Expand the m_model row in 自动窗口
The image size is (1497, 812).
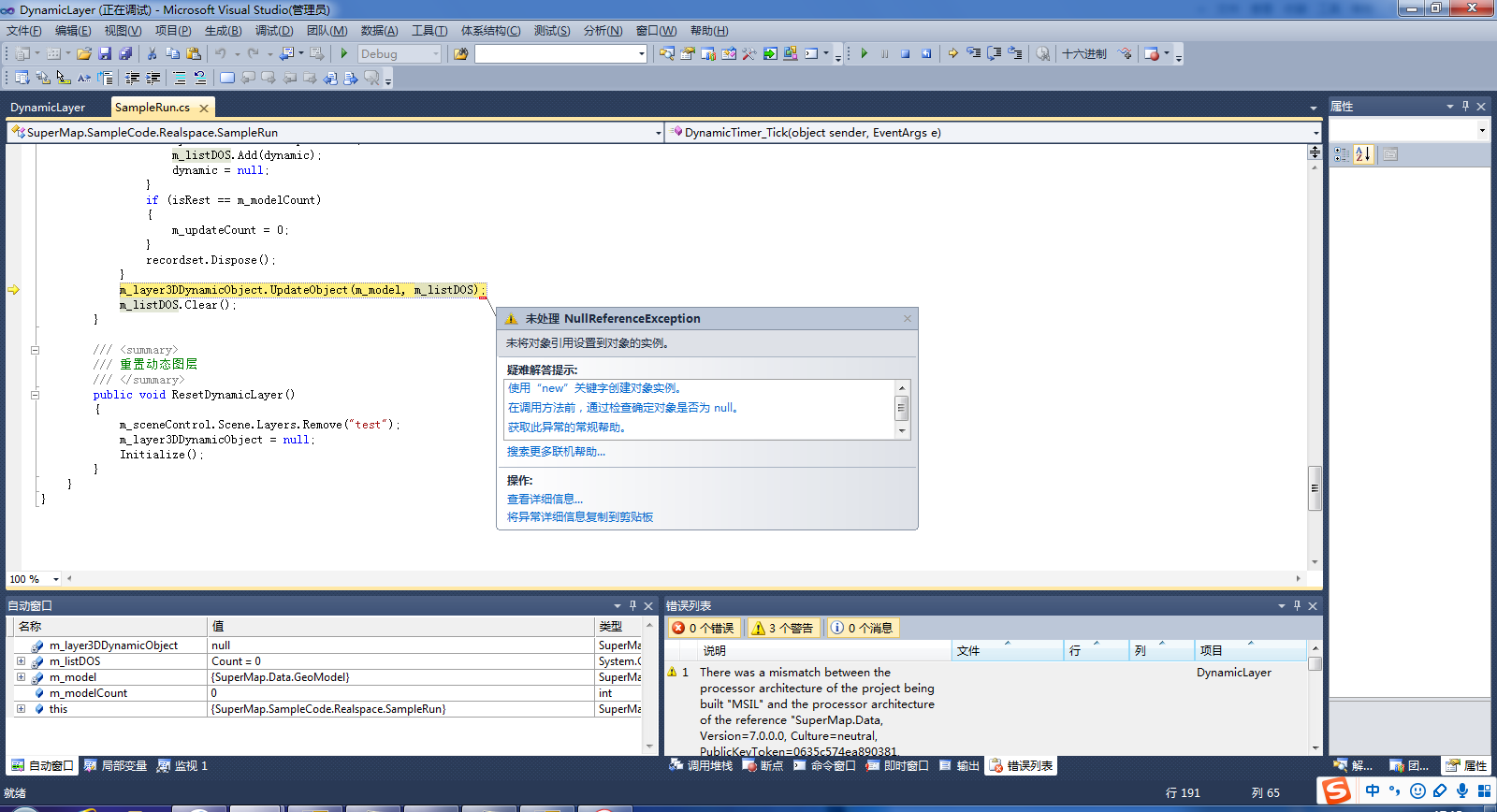pos(21,677)
